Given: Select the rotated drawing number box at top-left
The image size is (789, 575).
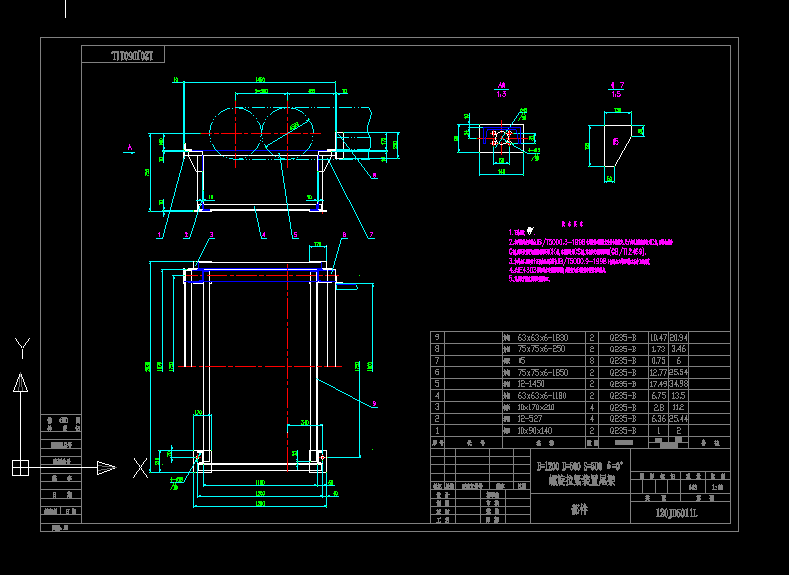Looking at the screenshot, I should 123,55.
